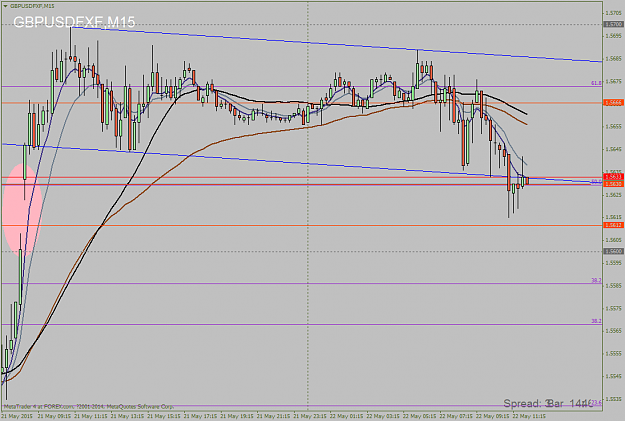Click the 1.5605 price scale label
The width and height of the screenshot is (625, 421).
[614, 240]
